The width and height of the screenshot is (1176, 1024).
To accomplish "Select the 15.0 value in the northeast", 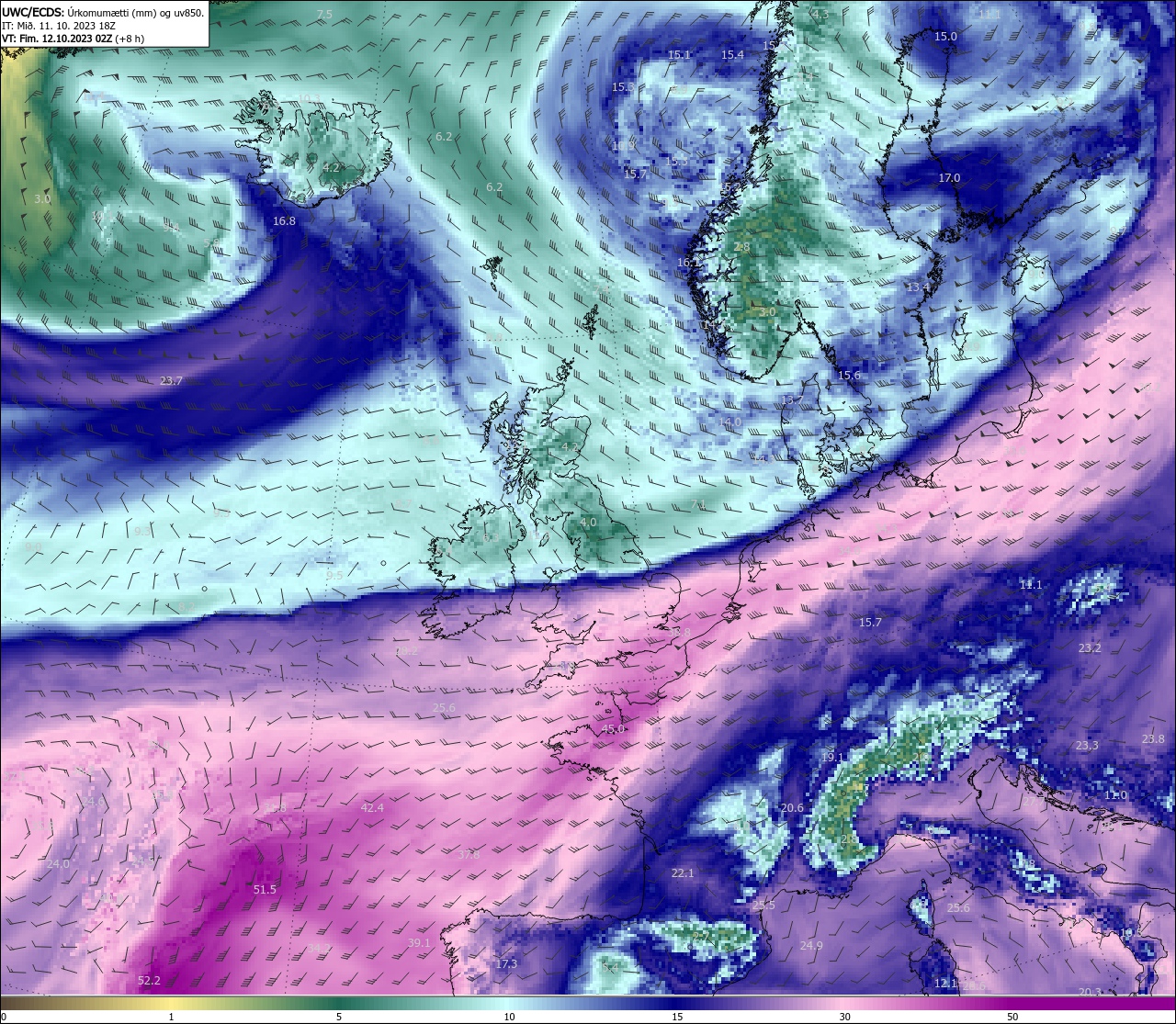I will [945, 37].
